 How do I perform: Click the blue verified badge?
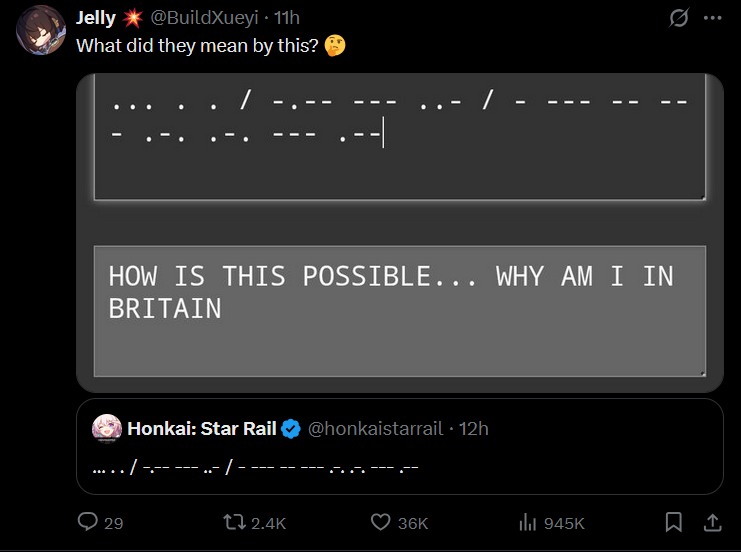click(x=291, y=429)
